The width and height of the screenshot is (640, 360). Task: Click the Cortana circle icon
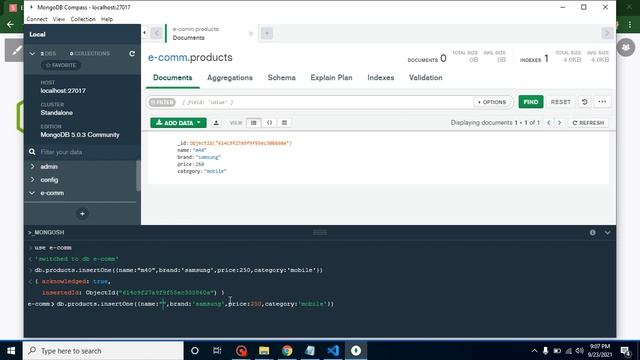[x=195, y=351]
